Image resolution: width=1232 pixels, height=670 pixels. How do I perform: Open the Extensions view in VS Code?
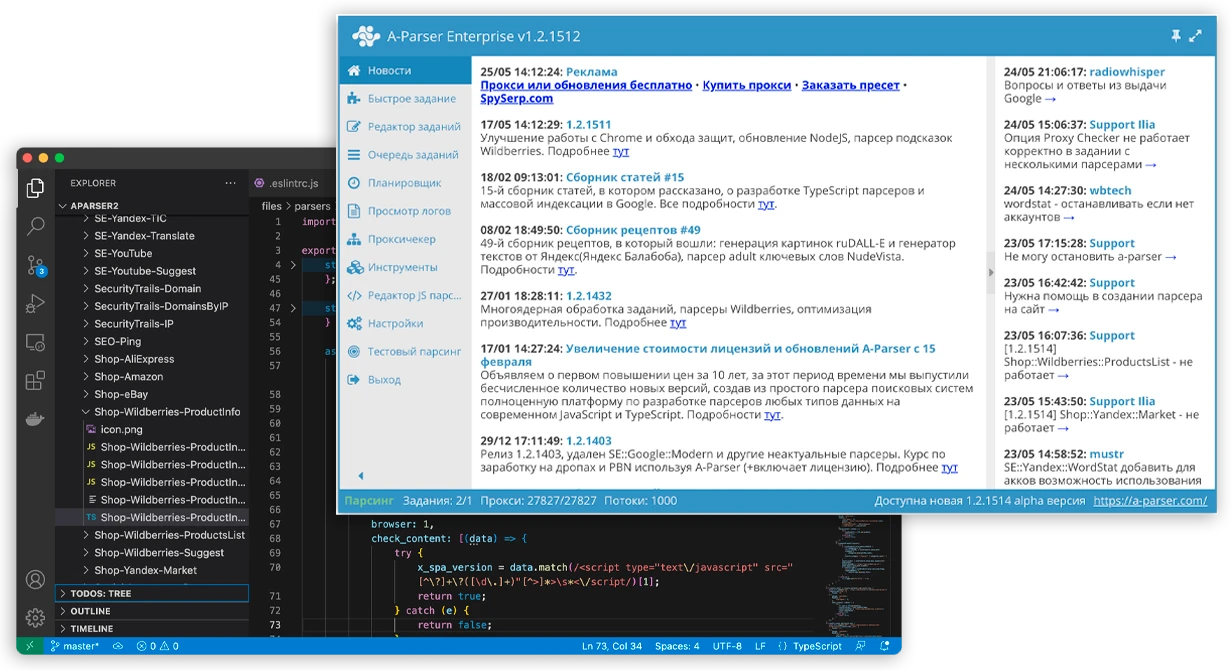pyautogui.click(x=35, y=380)
